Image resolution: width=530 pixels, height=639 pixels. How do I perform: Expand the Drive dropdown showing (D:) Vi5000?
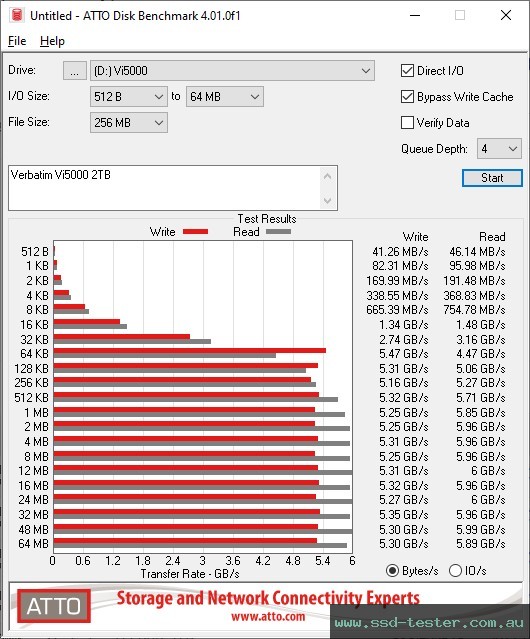point(232,71)
